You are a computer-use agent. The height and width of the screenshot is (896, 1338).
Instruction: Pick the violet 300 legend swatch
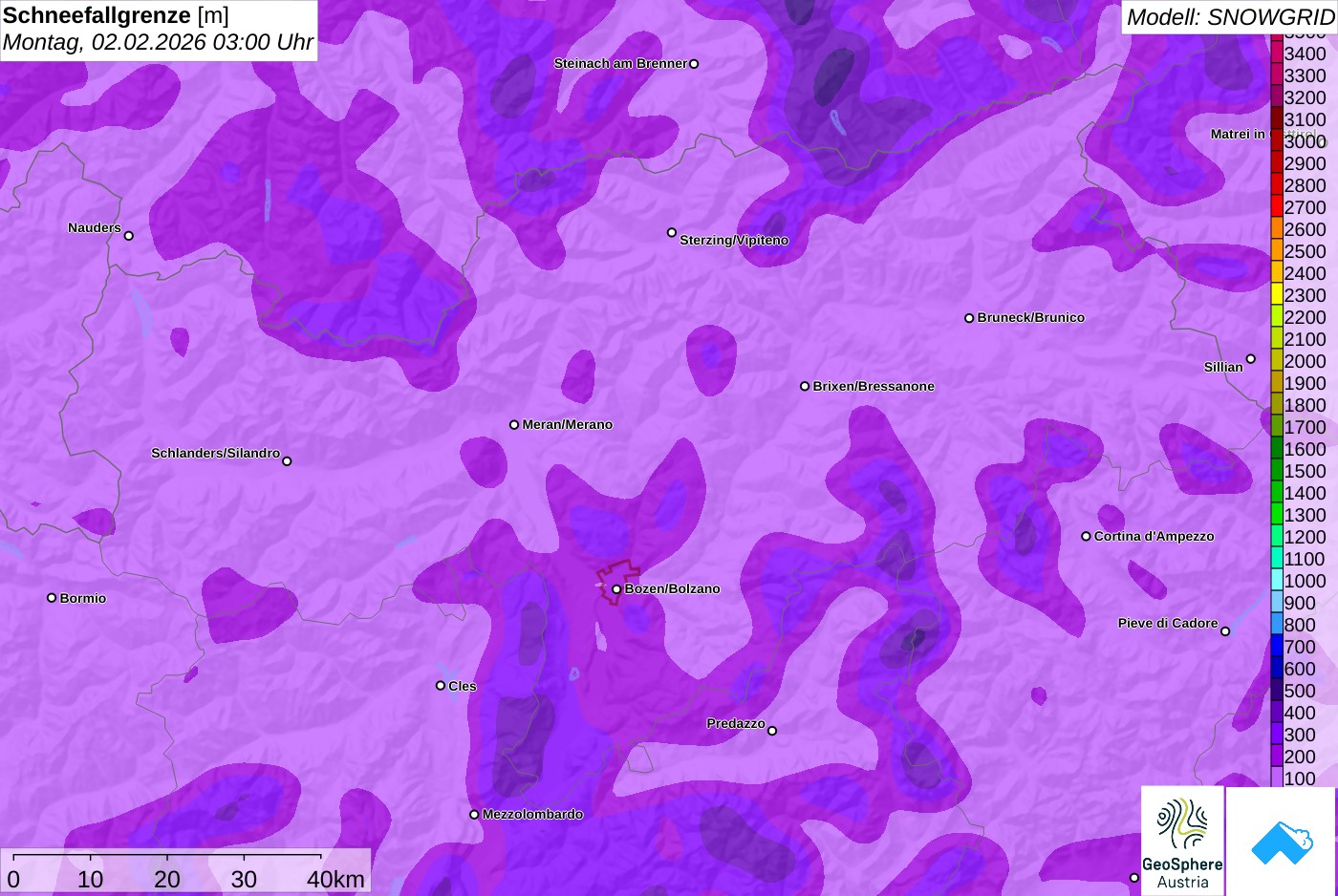pos(1277,735)
